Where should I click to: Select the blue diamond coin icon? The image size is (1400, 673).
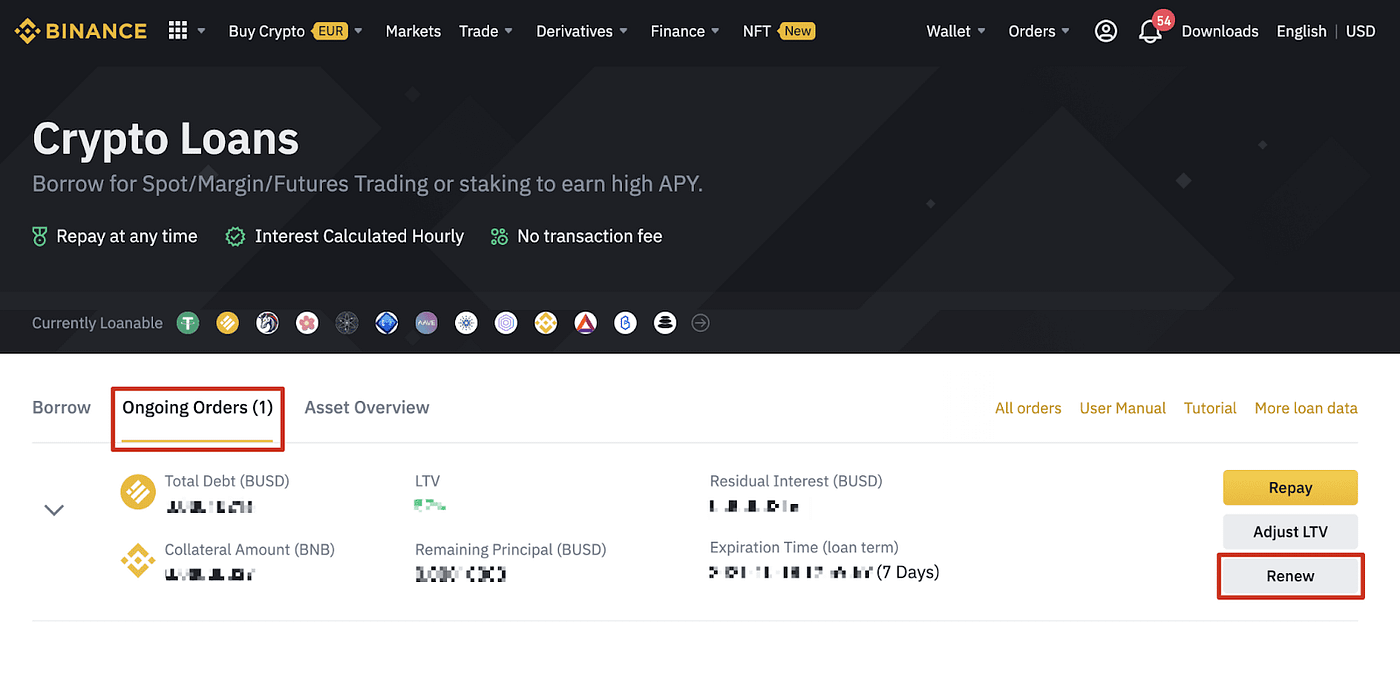pos(387,323)
